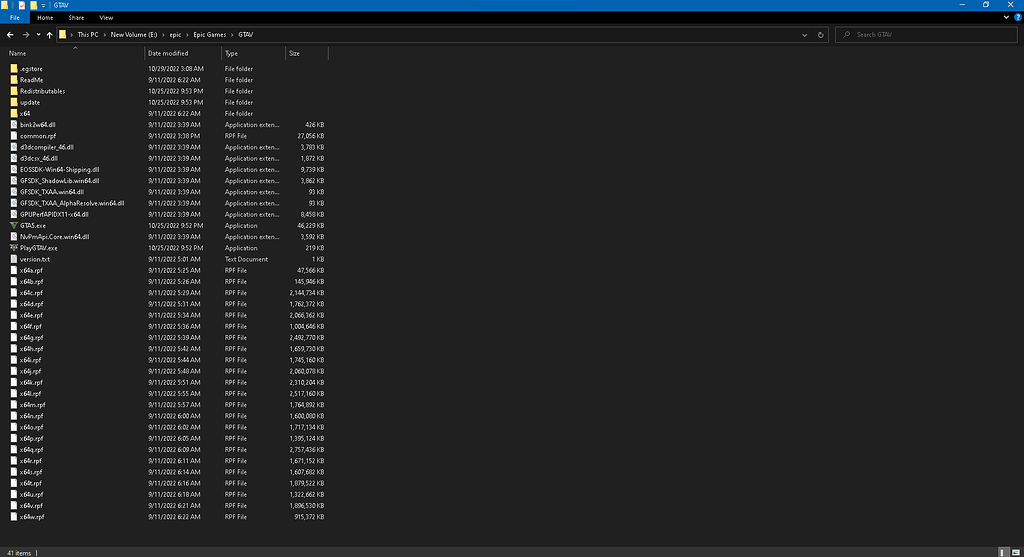Image resolution: width=1024 pixels, height=557 pixels.
Task: Select the bink2w64.dll file icon
Action: tap(14, 124)
